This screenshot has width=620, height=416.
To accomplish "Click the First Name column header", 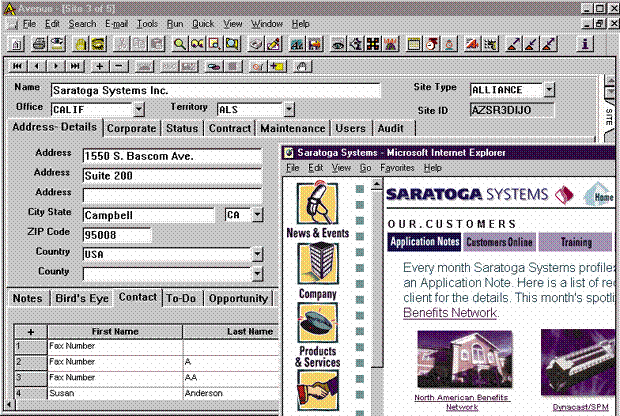I will [115, 332].
